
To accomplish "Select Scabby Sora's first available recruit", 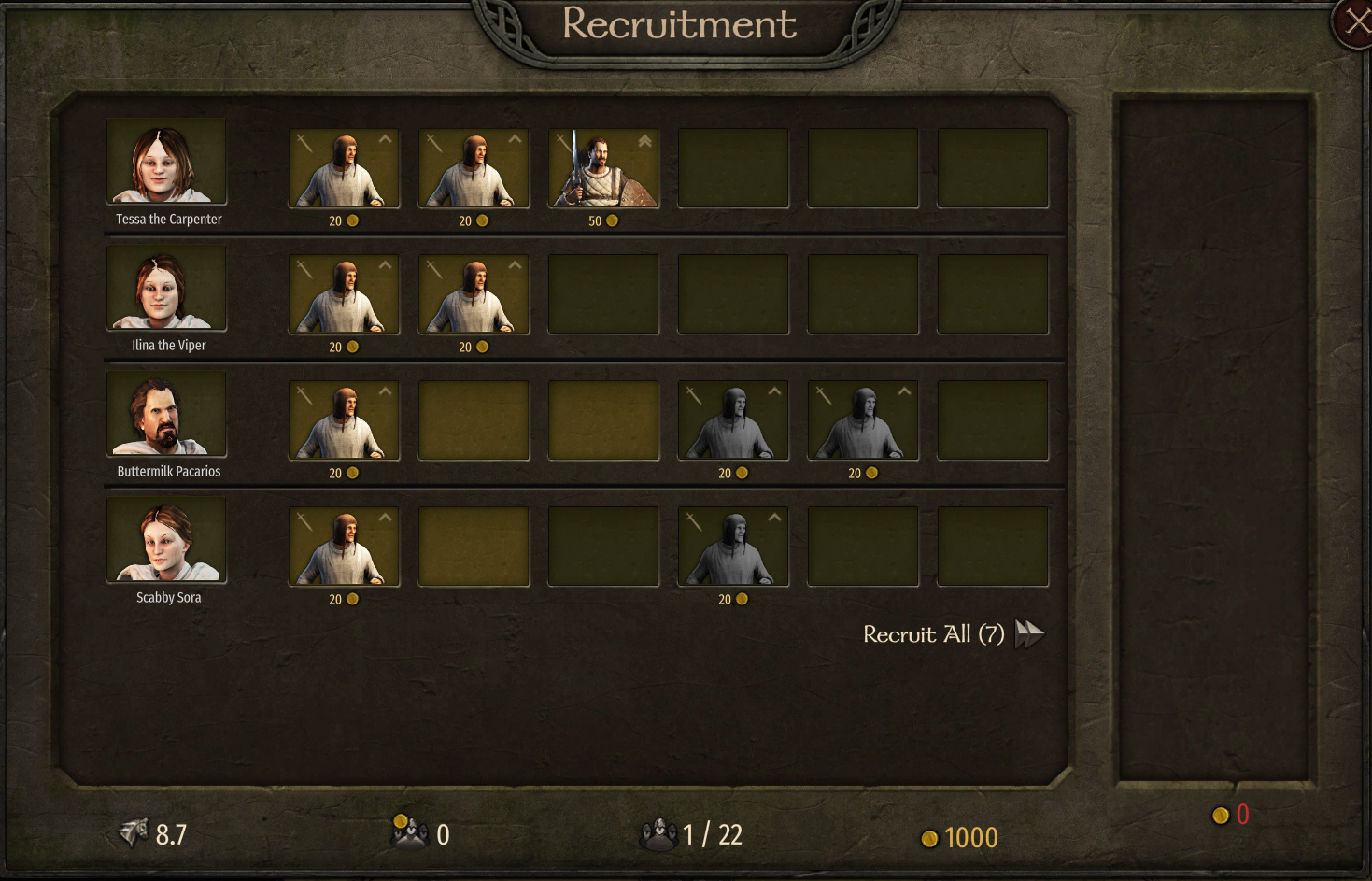I will click(344, 547).
